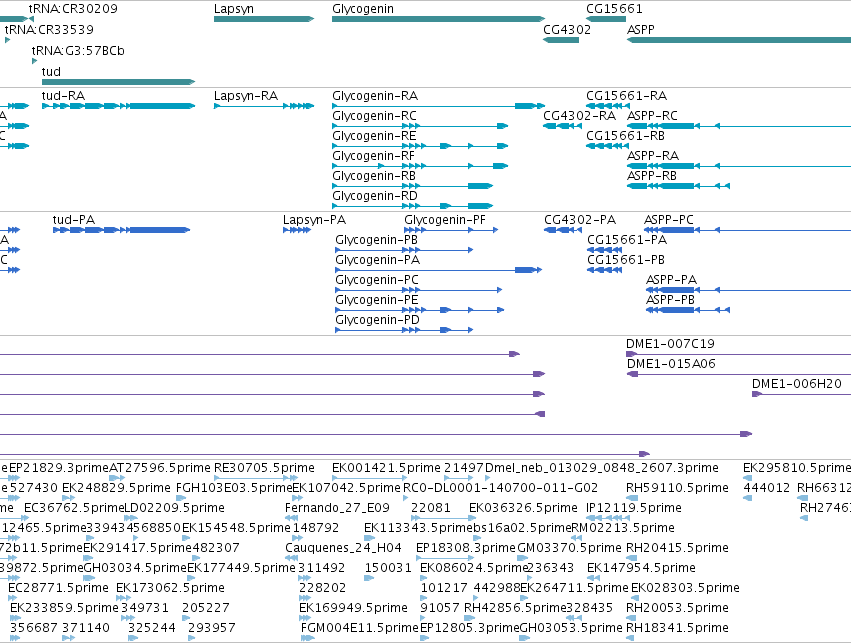This screenshot has height=643, width=851.
Task: Click the ASPP-PC protein label
Action: [669, 220]
